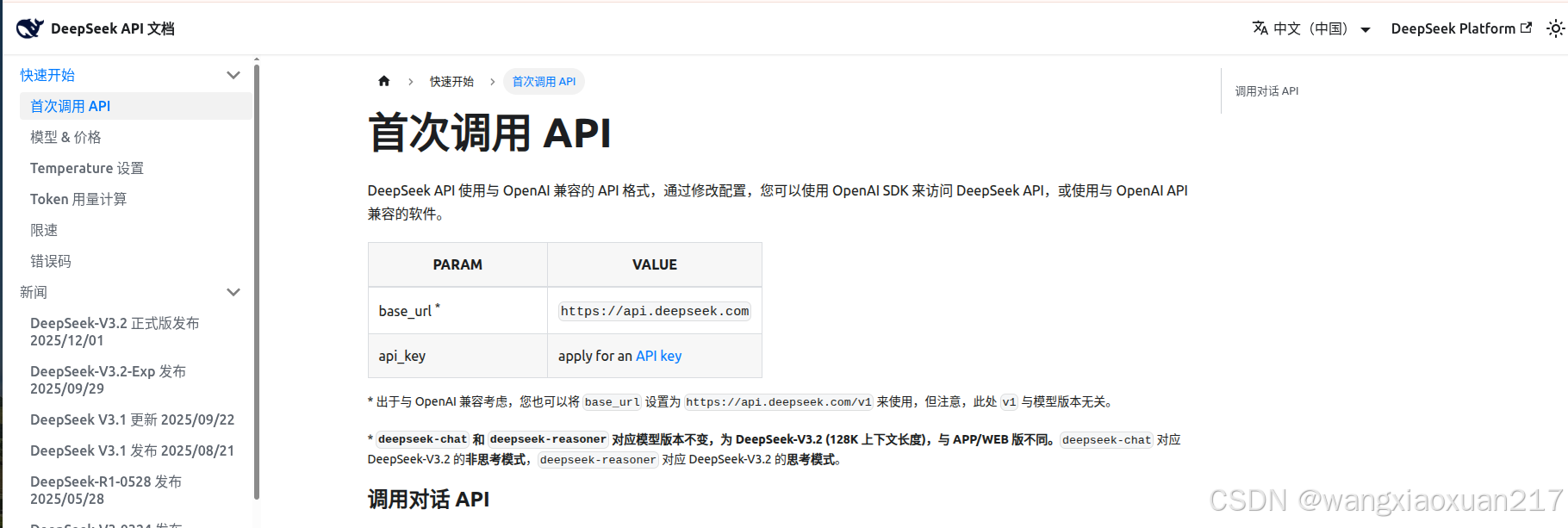Screen dimensions: 1568x528
Task: Click the https://api.deepseek.com table value
Action: pos(655,311)
